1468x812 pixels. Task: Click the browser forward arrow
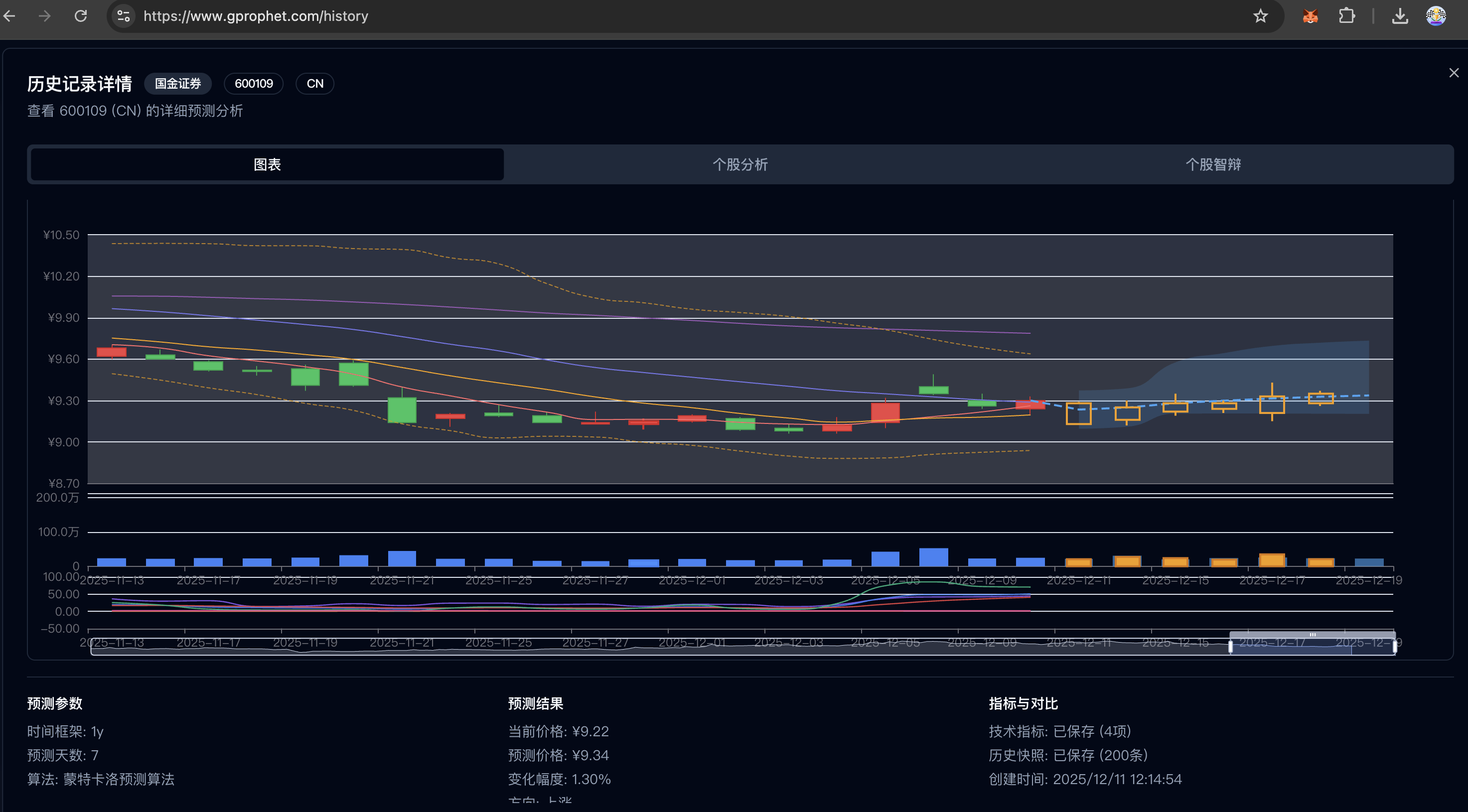coord(44,16)
